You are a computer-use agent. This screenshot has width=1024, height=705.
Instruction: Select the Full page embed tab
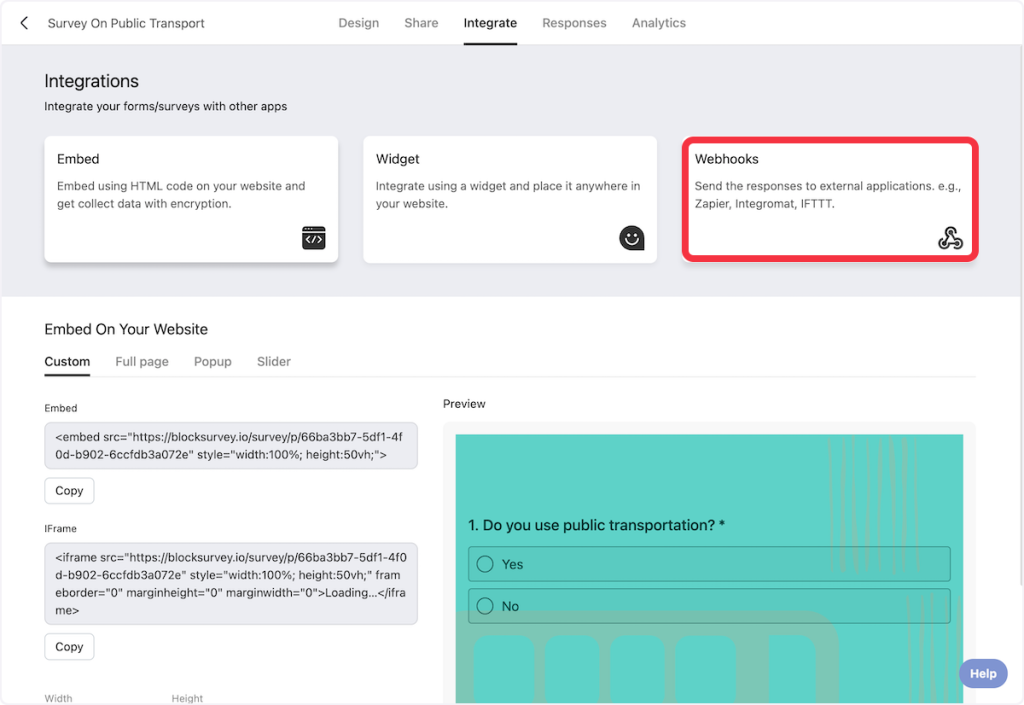click(142, 361)
